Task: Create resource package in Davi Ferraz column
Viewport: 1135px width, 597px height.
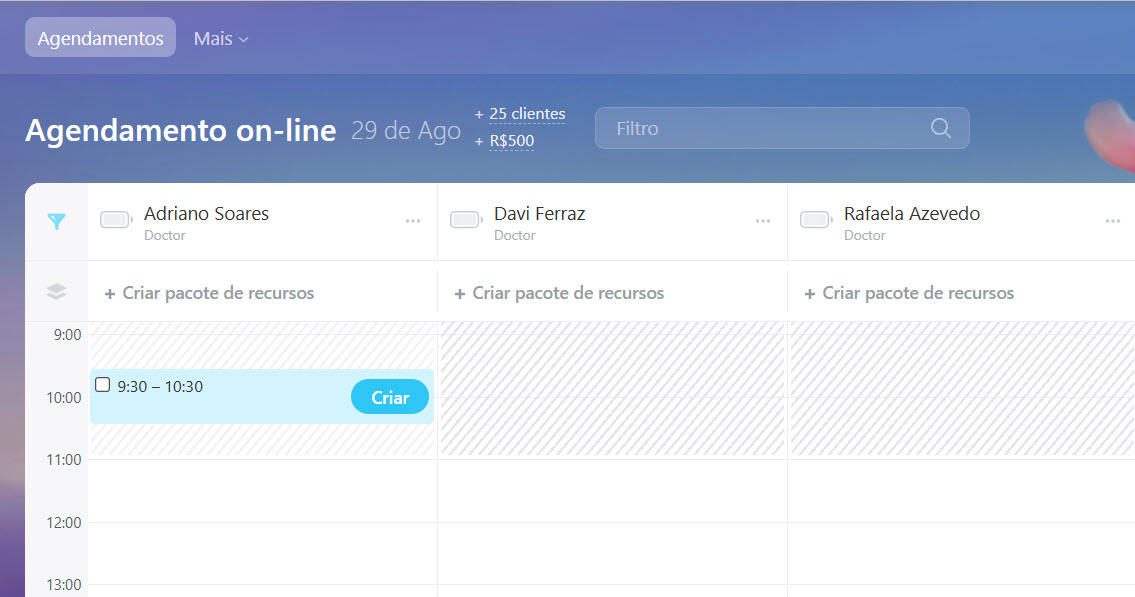Action: 559,293
